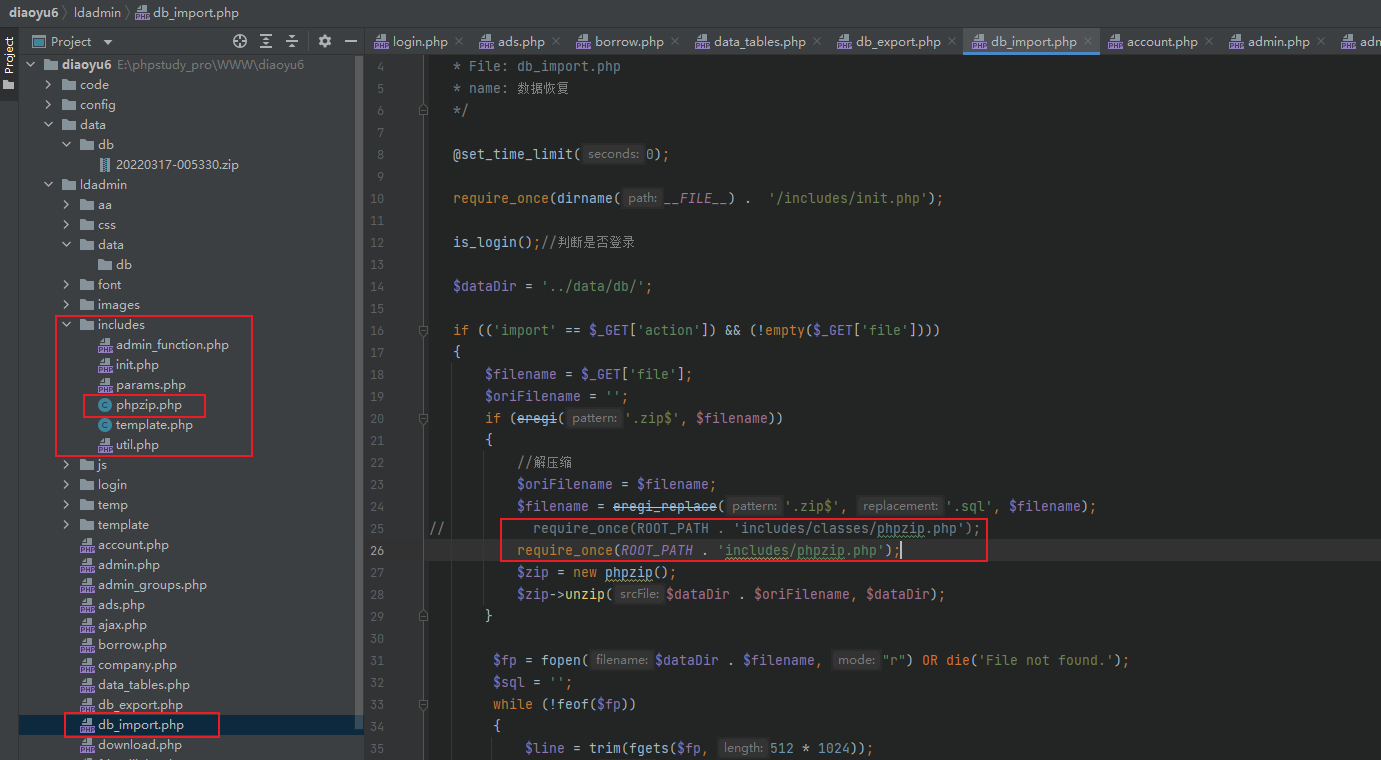Toggle the fold marker at line 6
The width and height of the screenshot is (1381, 760).
(424, 110)
